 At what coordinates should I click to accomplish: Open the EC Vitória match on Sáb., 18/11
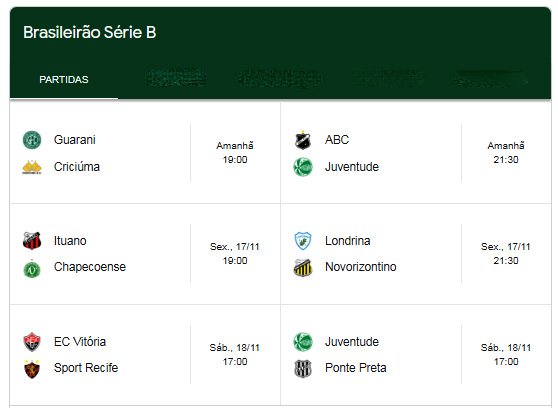[x=145, y=355]
